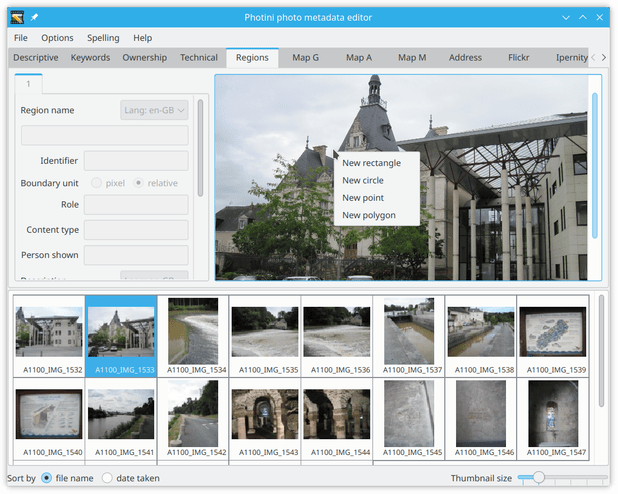The image size is (618, 494).
Task: Click the Region name text field
Action: click(x=104, y=135)
